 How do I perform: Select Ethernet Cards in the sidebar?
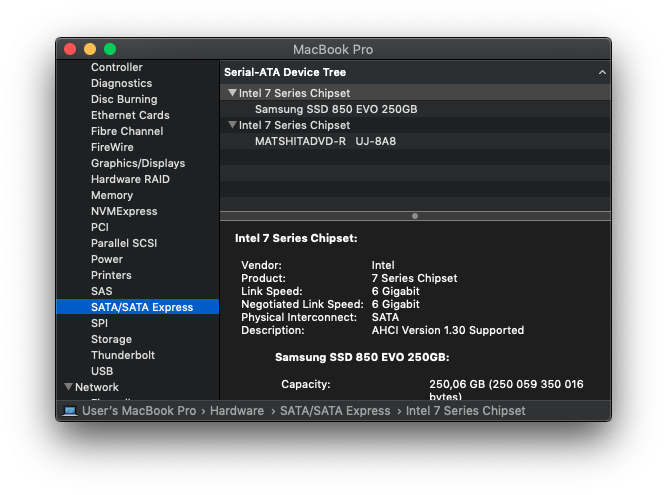[130, 115]
